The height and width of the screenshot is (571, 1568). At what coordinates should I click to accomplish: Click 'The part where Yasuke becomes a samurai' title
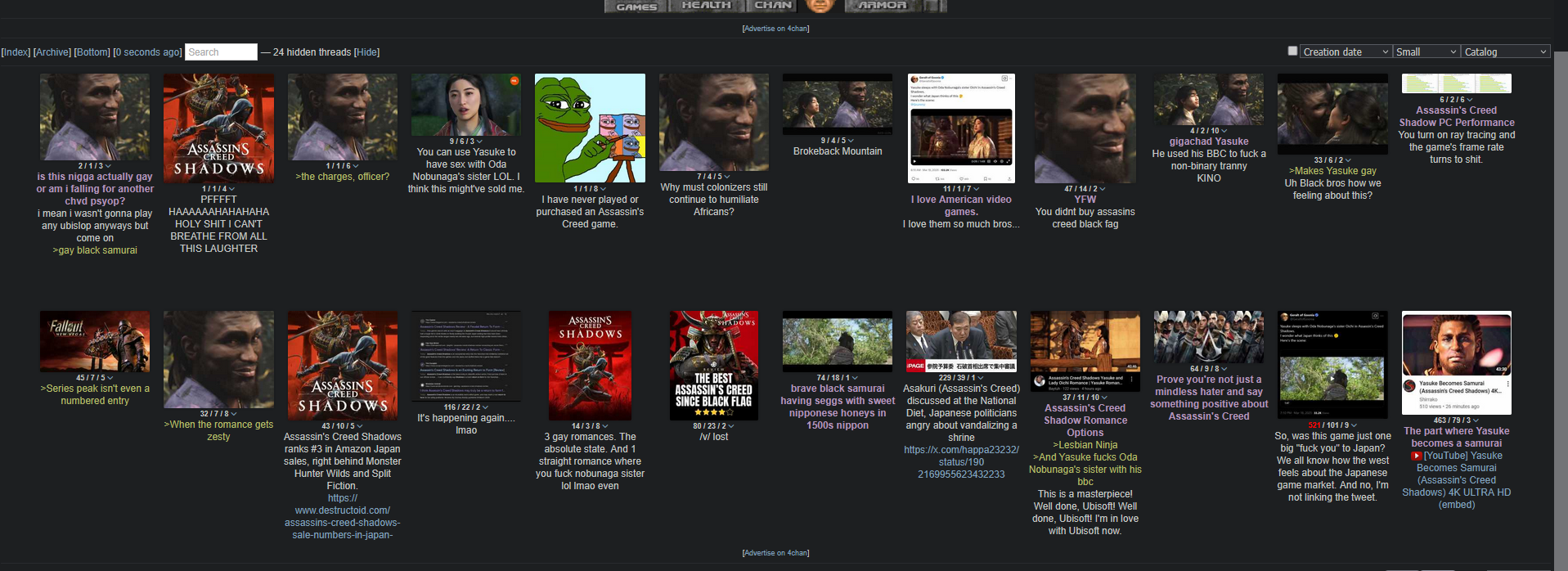1456,437
